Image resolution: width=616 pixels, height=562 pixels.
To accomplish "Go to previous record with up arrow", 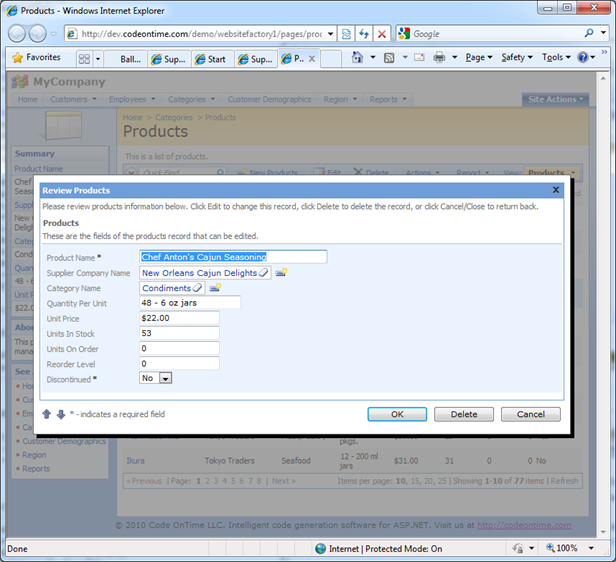I will (46, 414).
